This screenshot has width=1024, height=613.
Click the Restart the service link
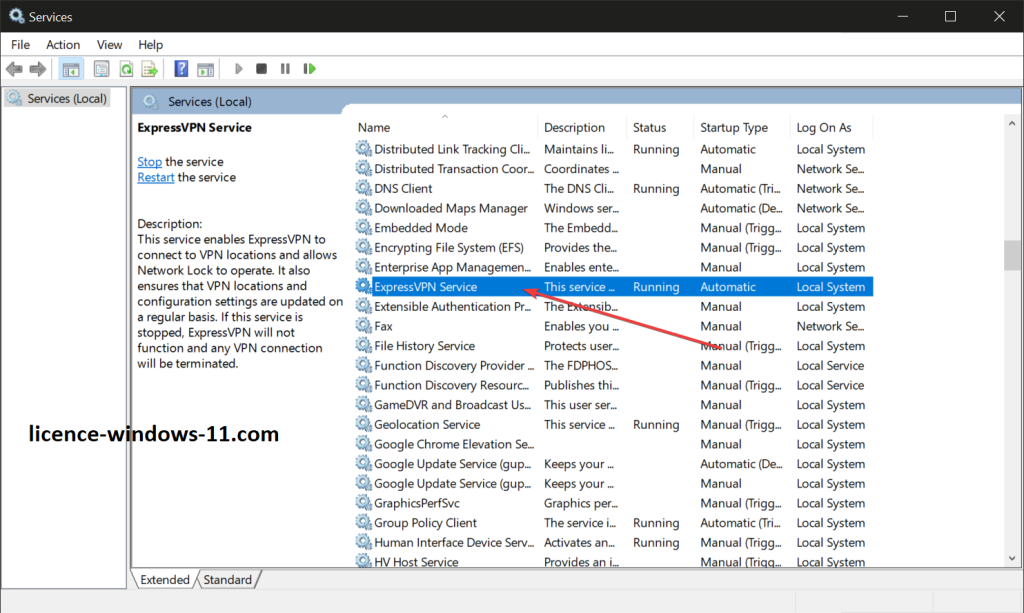coord(155,178)
